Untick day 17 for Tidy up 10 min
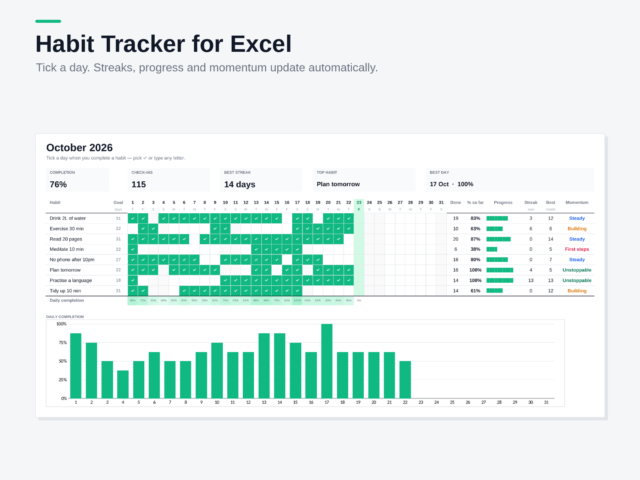 [297, 291]
